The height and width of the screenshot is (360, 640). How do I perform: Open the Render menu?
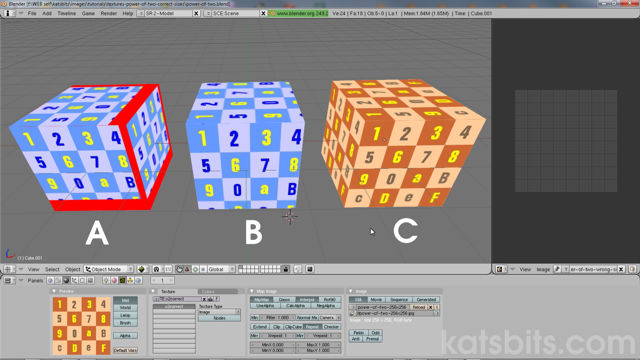pyautogui.click(x=109, y=13)
